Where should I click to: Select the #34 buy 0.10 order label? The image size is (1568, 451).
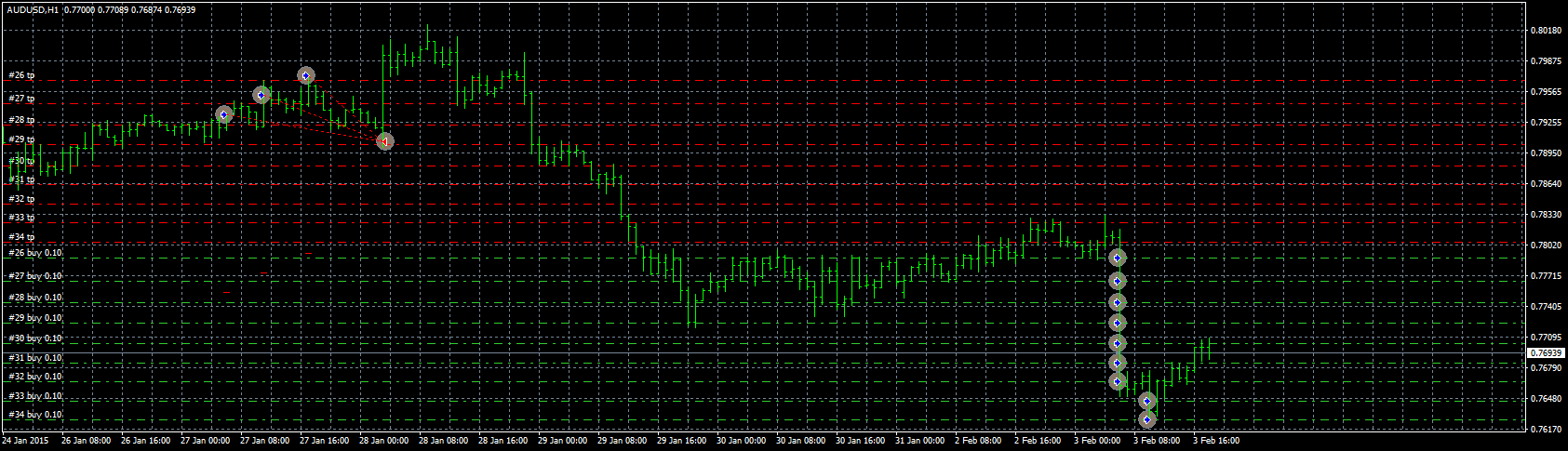pyautogui.click(x=35, y=415)
